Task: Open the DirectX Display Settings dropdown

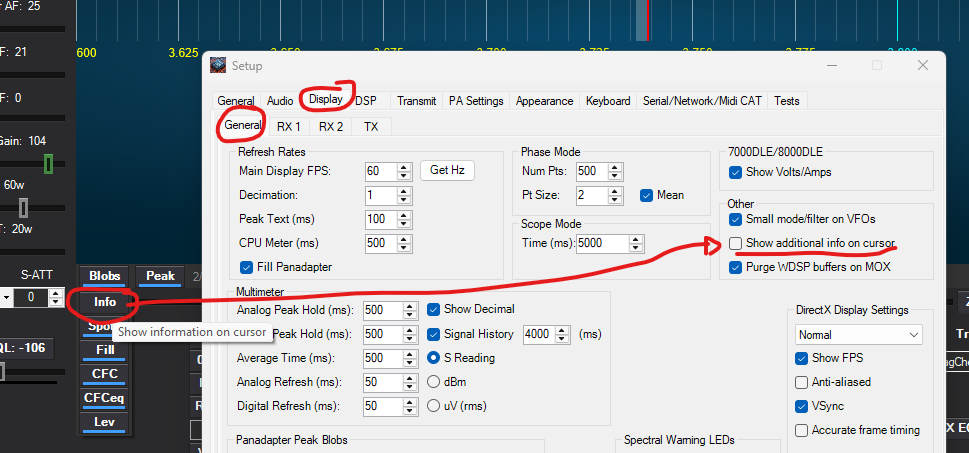Action: (858, 334)
